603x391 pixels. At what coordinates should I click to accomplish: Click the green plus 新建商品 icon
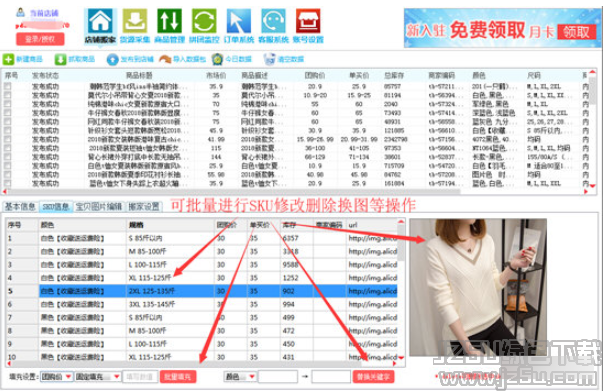8,59
